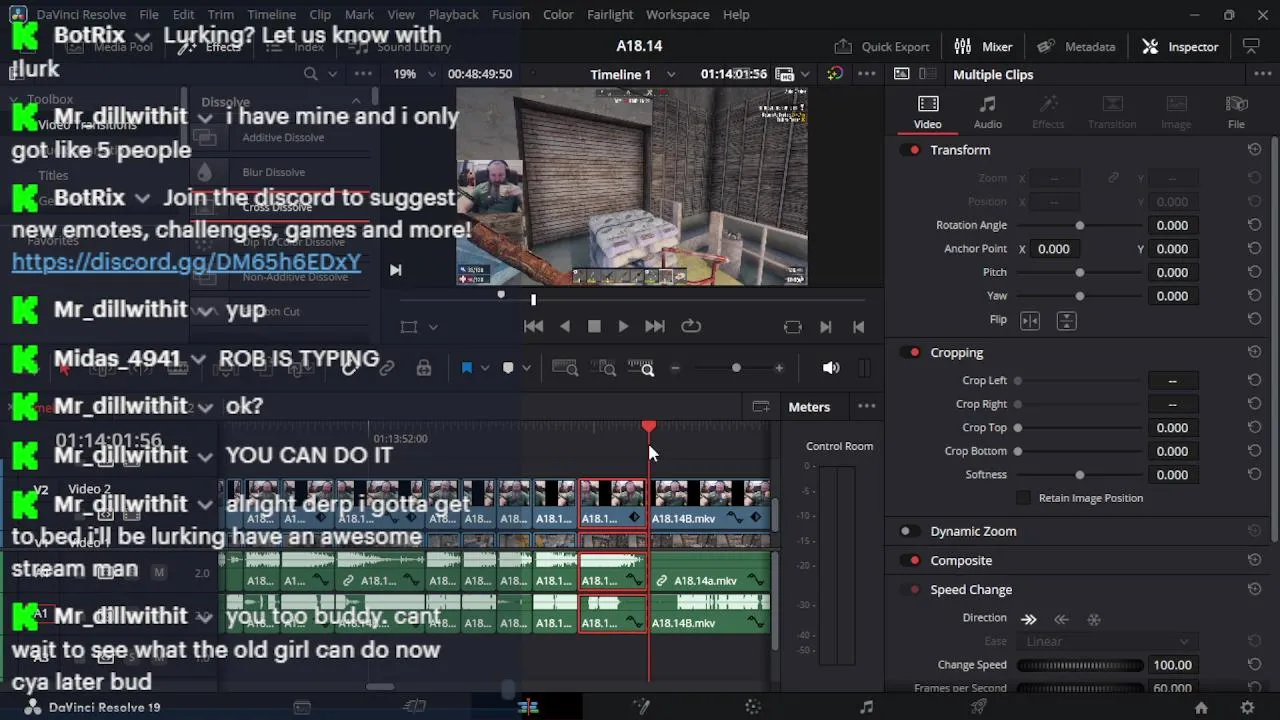This screenshot has height=720, width=1280.
Task: Toggle loop playback icon
Action: click(691, 326)
